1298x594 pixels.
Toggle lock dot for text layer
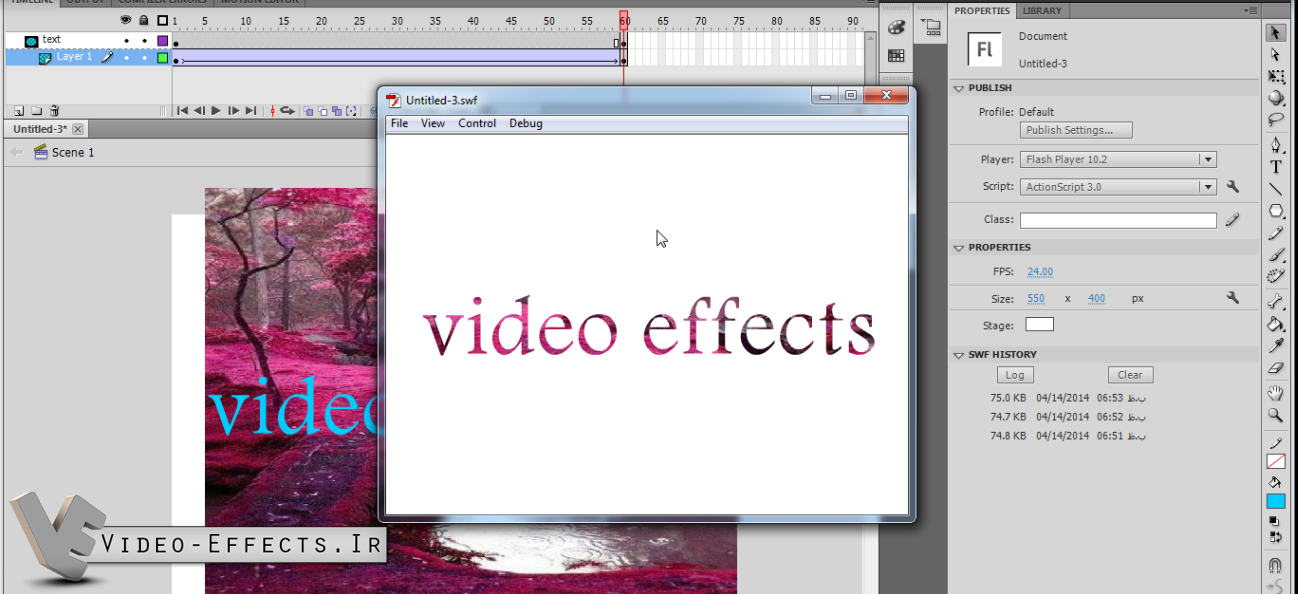(145, 41)
